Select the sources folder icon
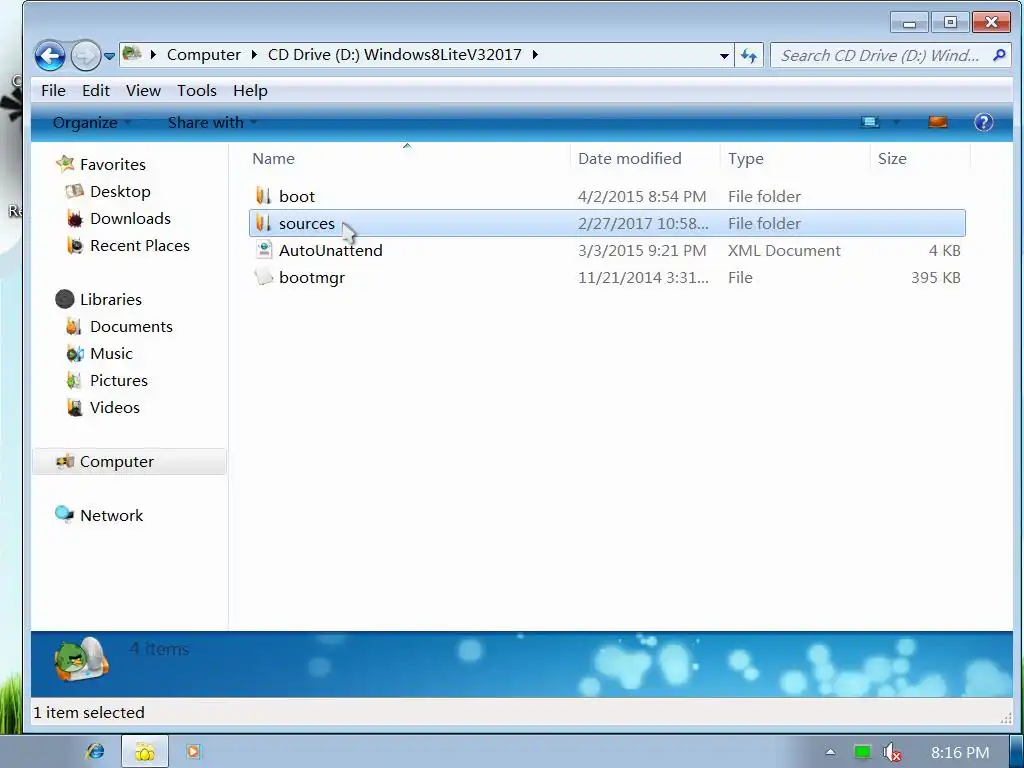 click(264, 223)
